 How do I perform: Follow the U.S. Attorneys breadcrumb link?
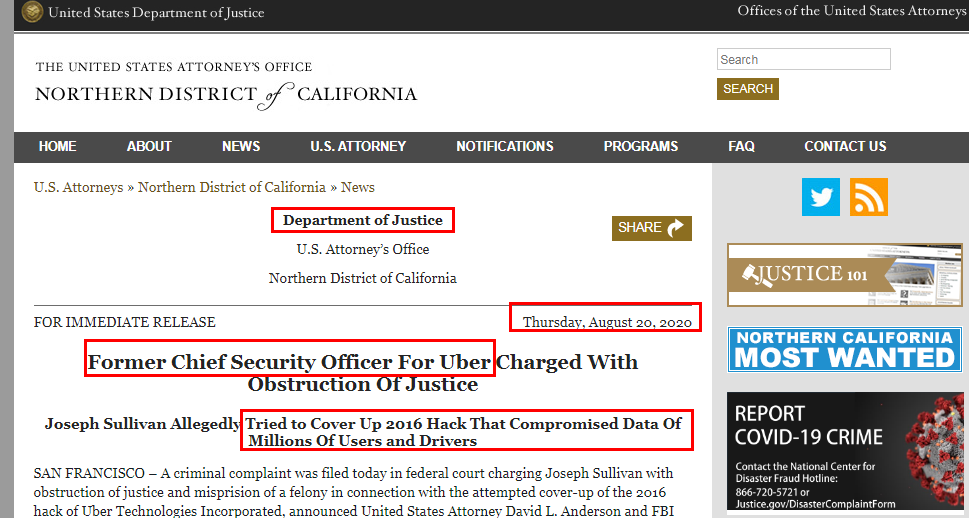78,187
